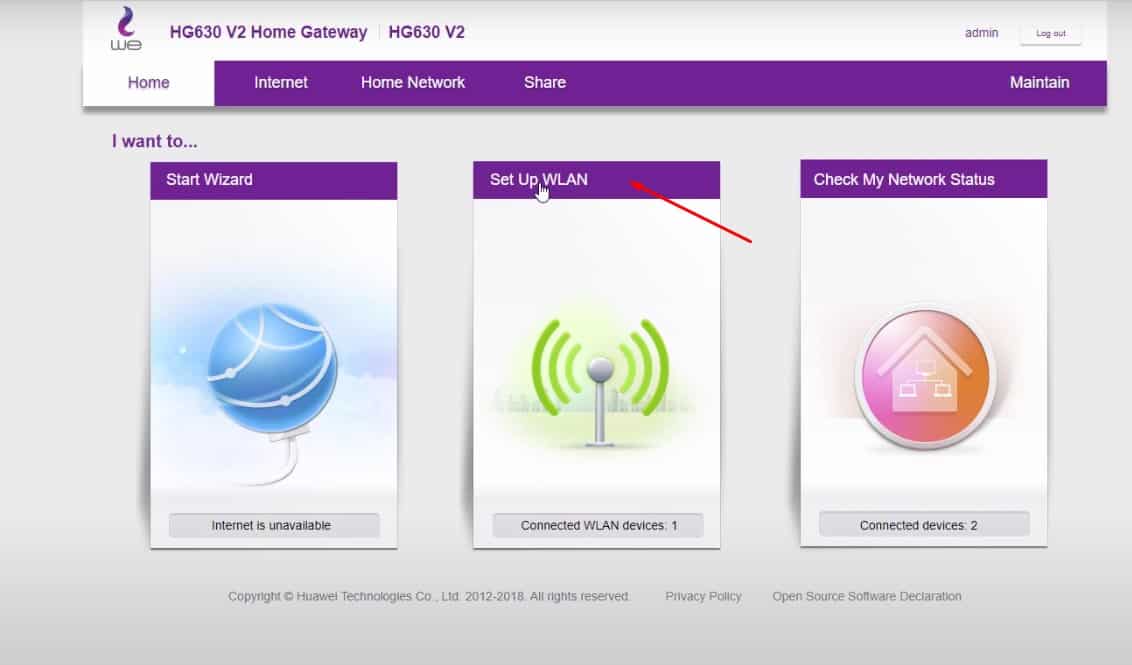Click Connected devices: 2 status

[x=924, y=524]
